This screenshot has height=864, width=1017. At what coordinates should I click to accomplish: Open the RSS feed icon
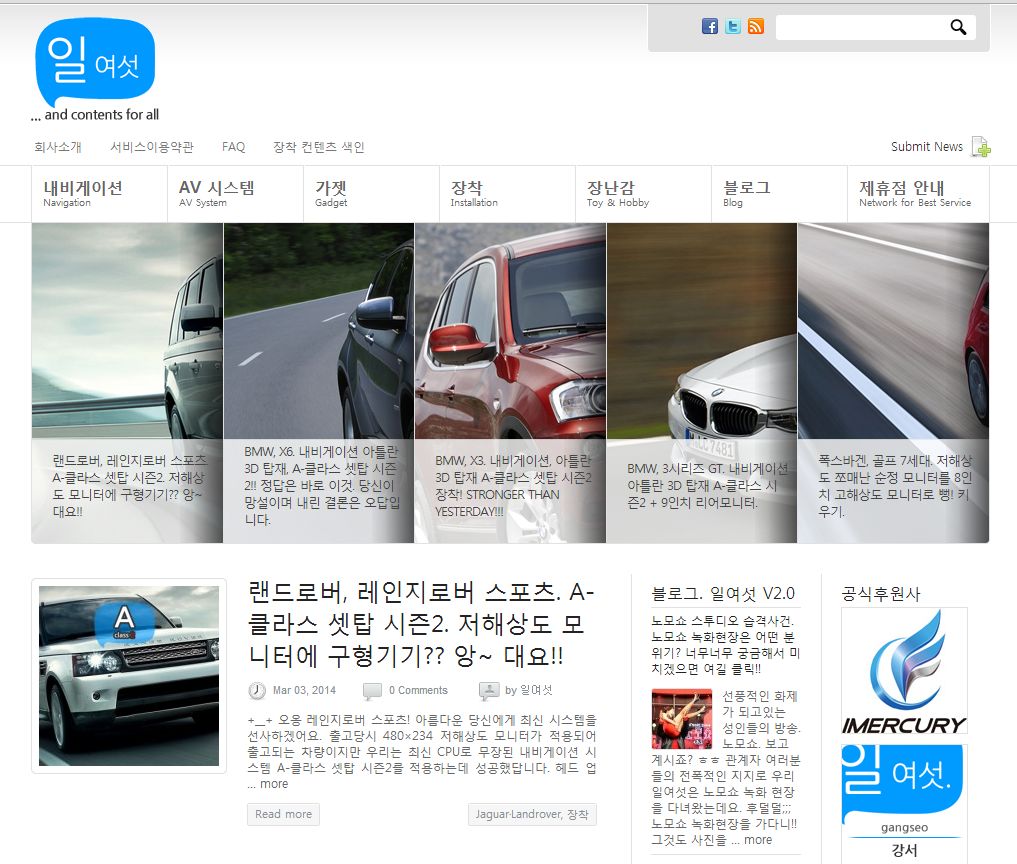[756, 26]
